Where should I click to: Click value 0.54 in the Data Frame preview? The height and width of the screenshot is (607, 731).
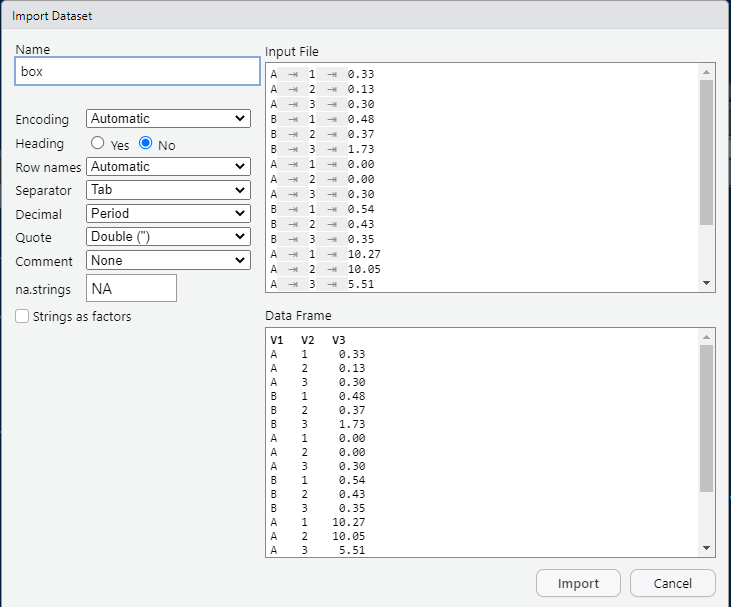352,480
